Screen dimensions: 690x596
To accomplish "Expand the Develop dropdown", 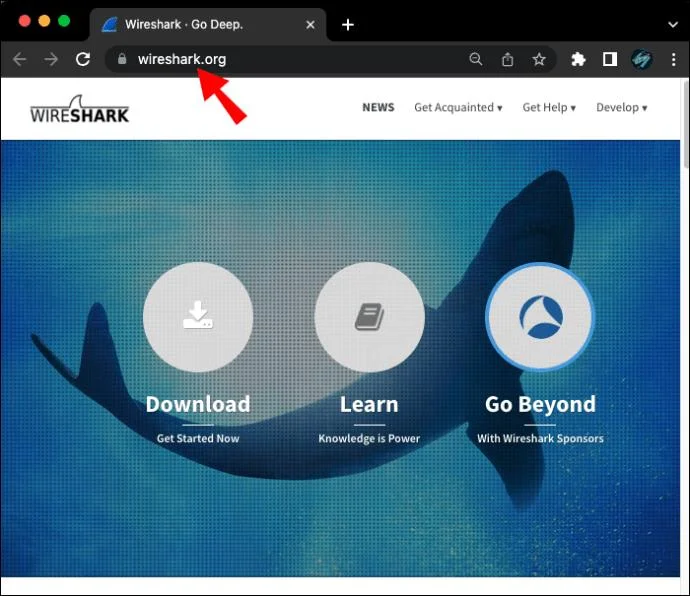I will tap(621, 107).
